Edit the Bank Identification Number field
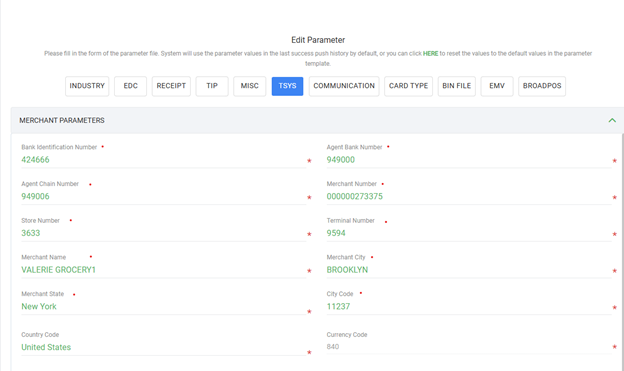 164,160
